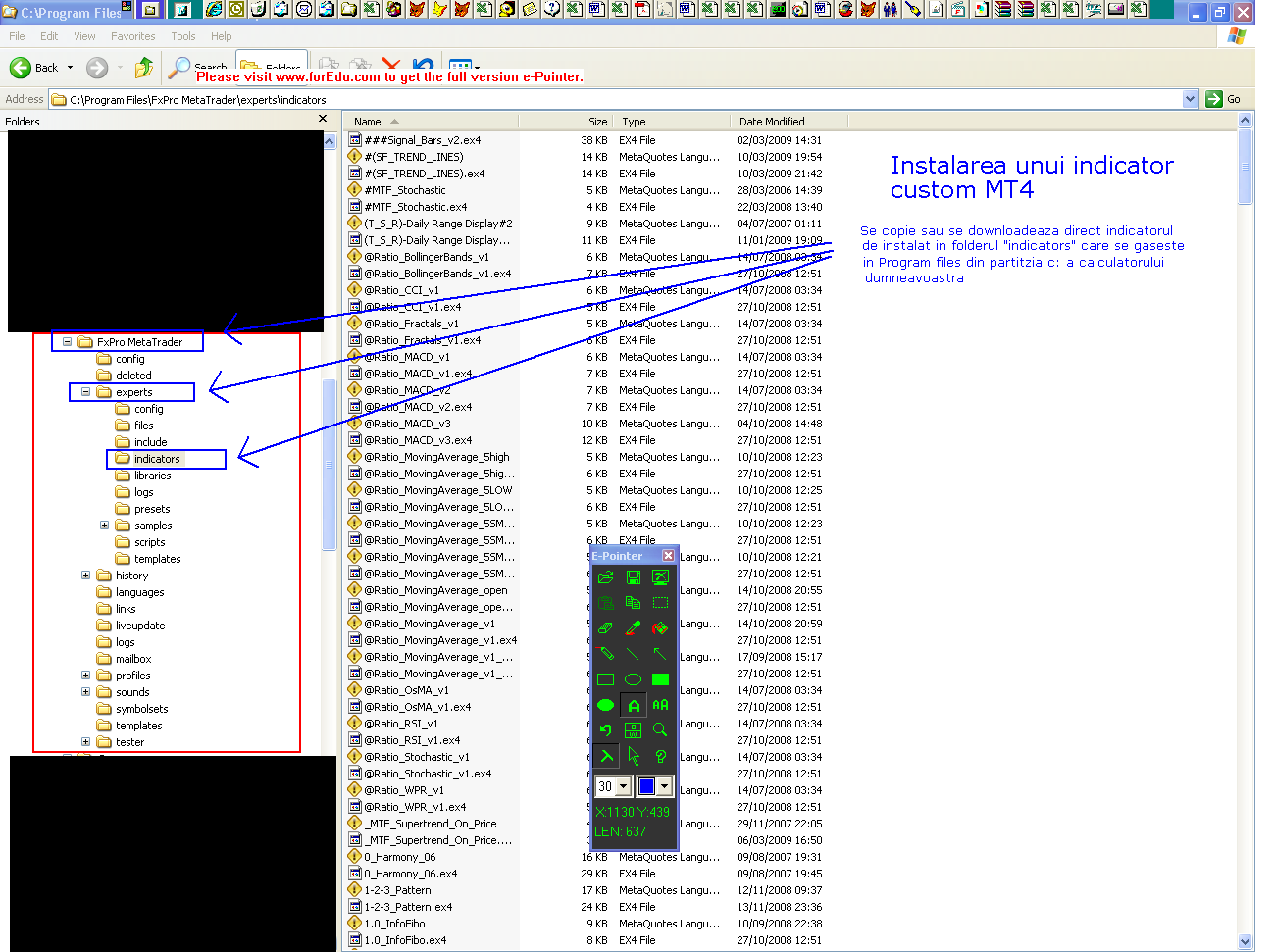The image size is (1274, 952).
Task: Open the address bar dropdown arrow
Action: pyautogui.click(x=1190, y=99)
